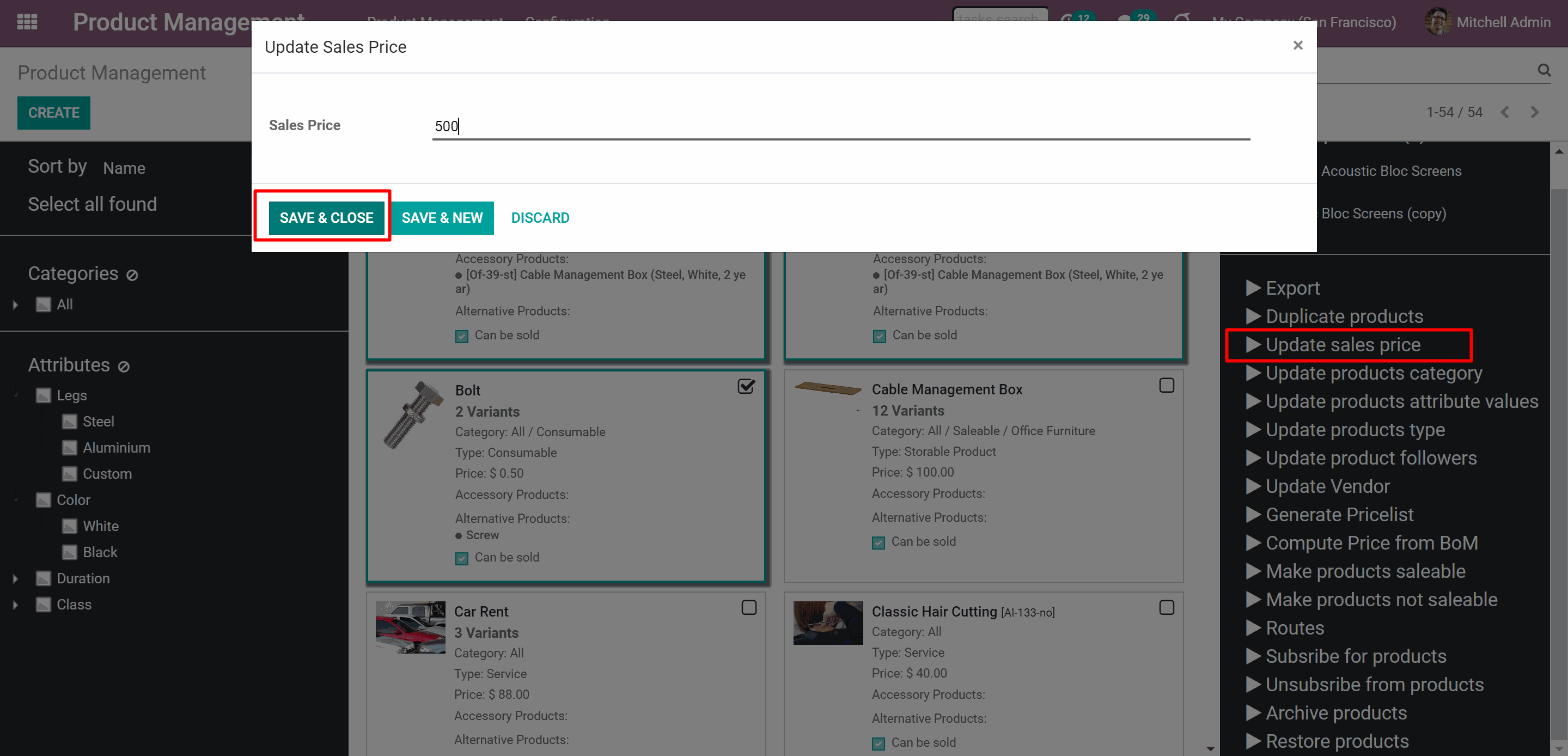Click Duplicate products arrow icon
Screen dimensions: 1568x756
click(x=1253, y=316)
